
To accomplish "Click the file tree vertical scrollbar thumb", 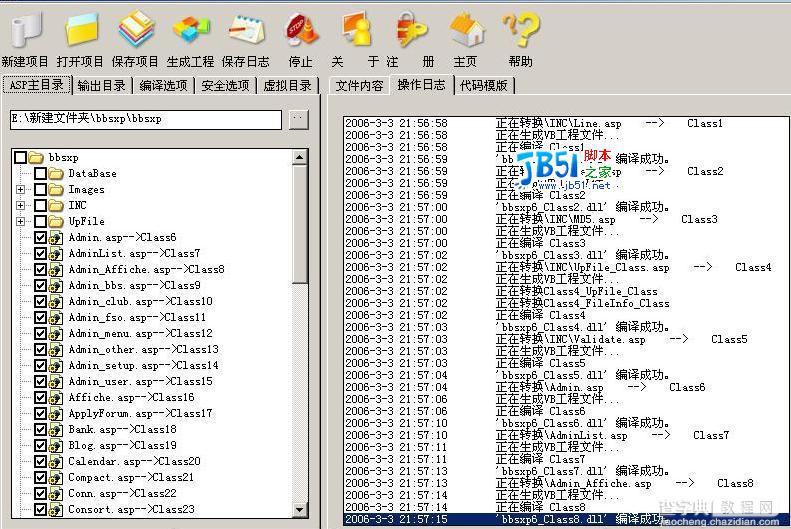I will point(300,224).
